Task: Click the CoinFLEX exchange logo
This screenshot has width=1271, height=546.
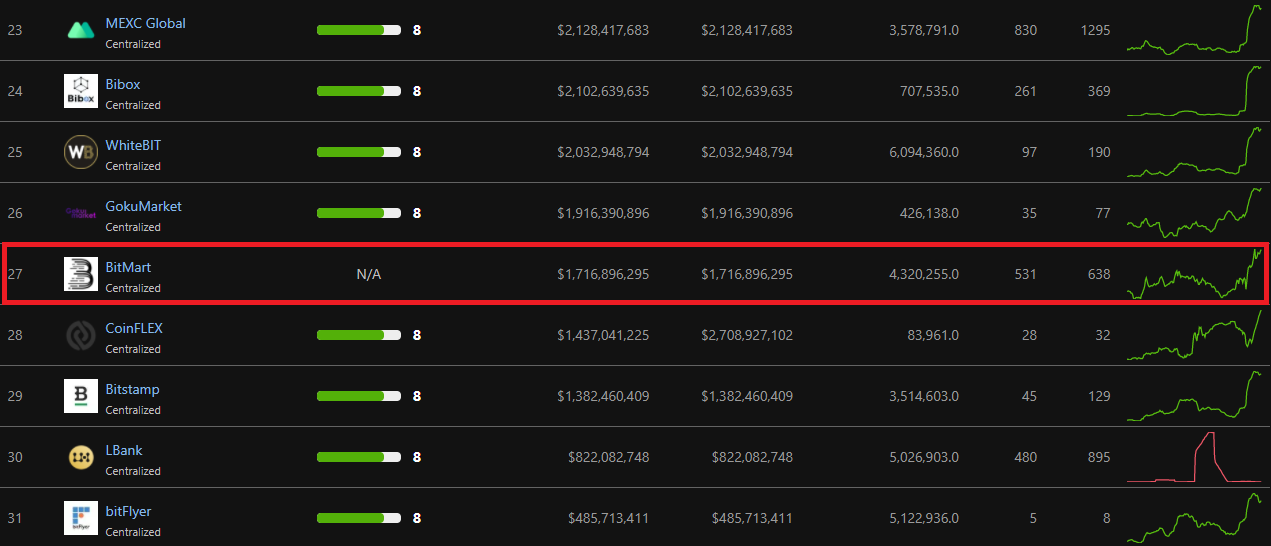Action: click(80, 335)
